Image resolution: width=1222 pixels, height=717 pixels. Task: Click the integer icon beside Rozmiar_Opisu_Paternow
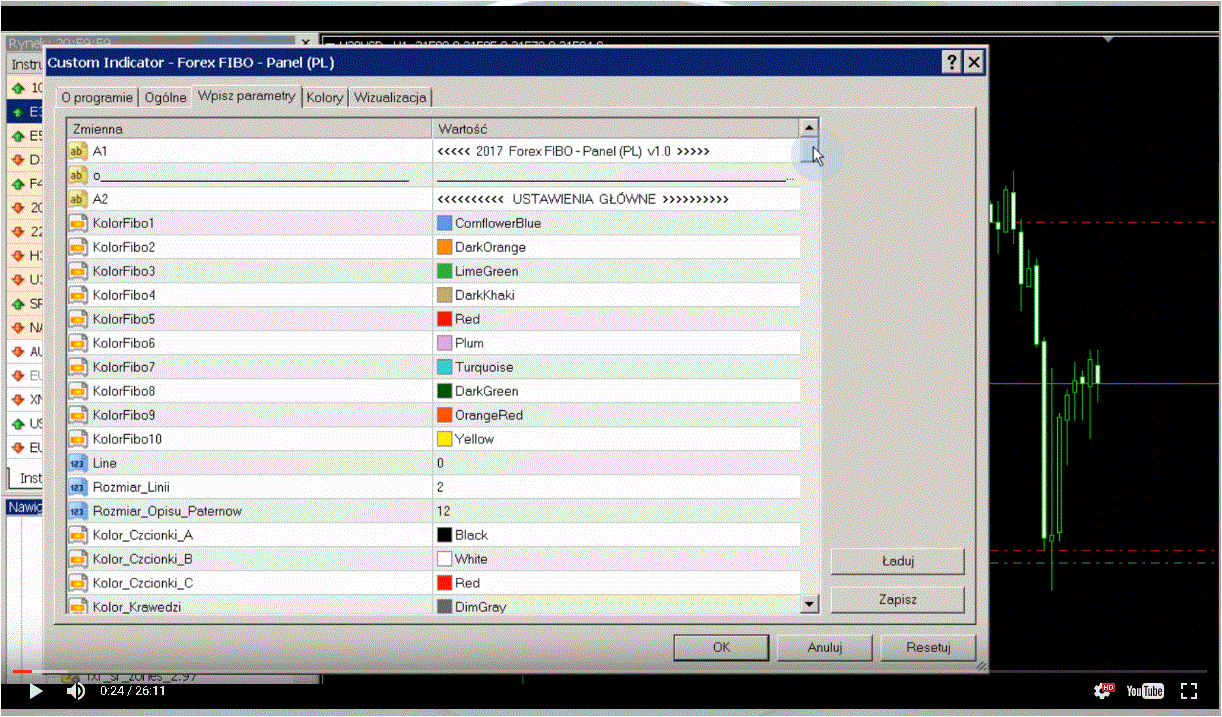click(78, 511)
